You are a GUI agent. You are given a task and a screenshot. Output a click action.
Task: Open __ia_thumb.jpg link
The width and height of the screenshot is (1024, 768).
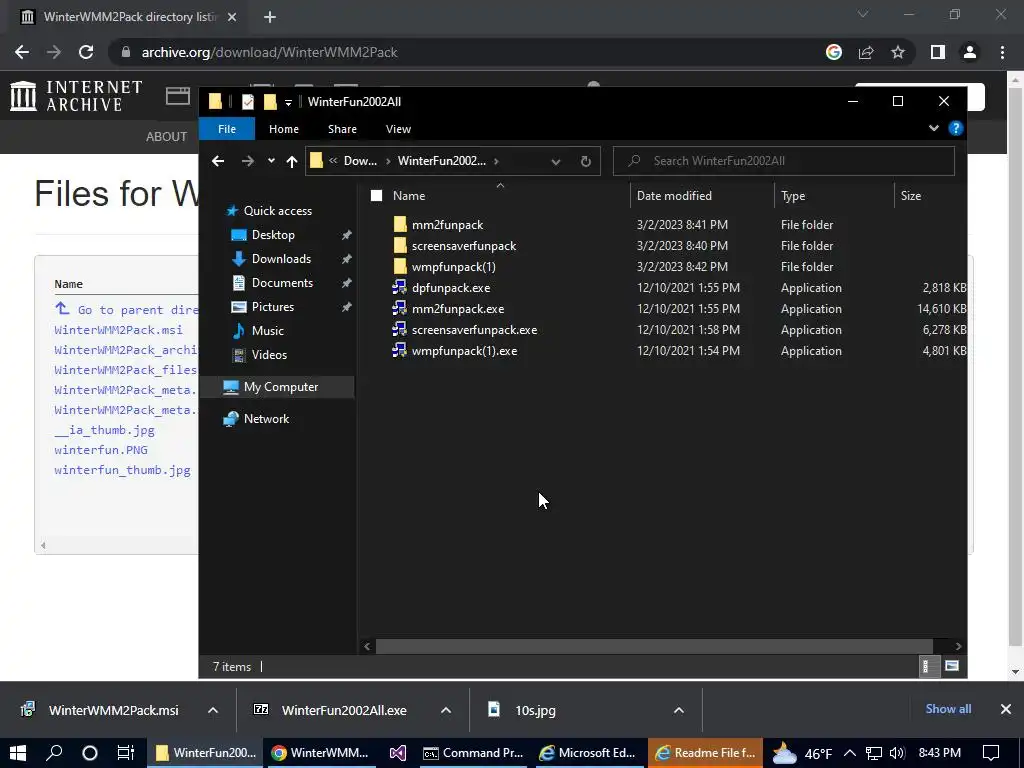pyautogui.click(x=104, y=430)
